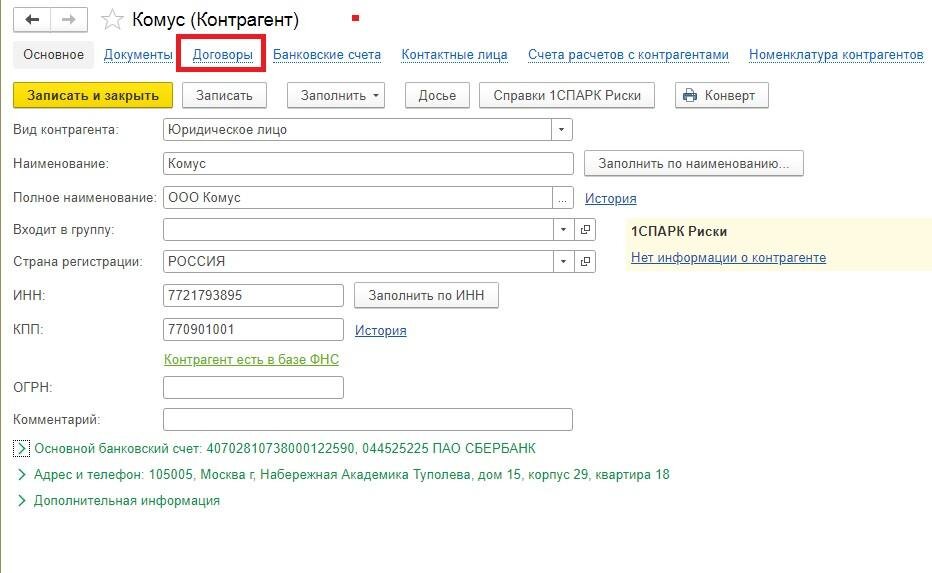Click the Записать button

click(224, 95)
